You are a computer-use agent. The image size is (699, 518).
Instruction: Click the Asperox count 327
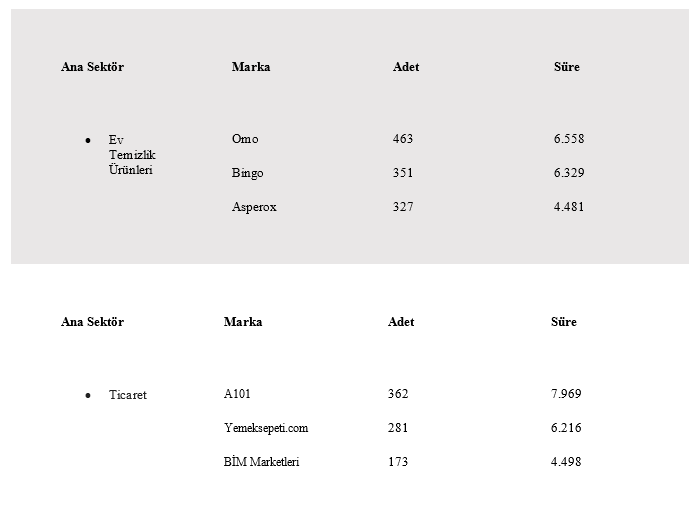pos(403,207)
